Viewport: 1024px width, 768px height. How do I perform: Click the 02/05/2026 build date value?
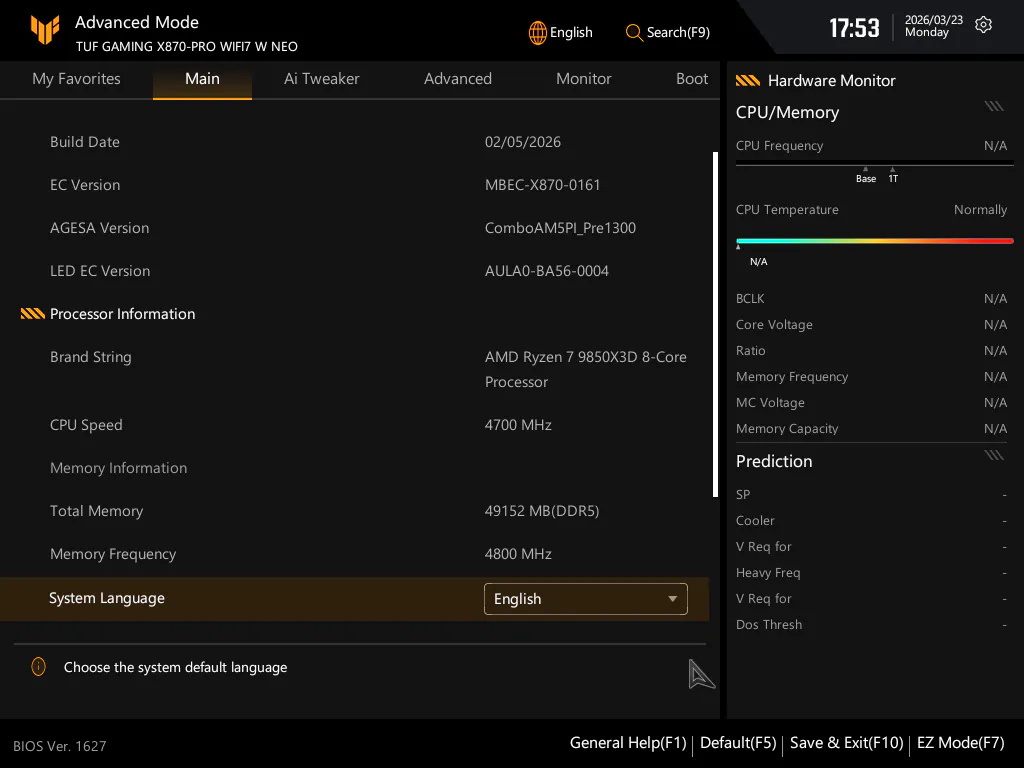point(522,142)
